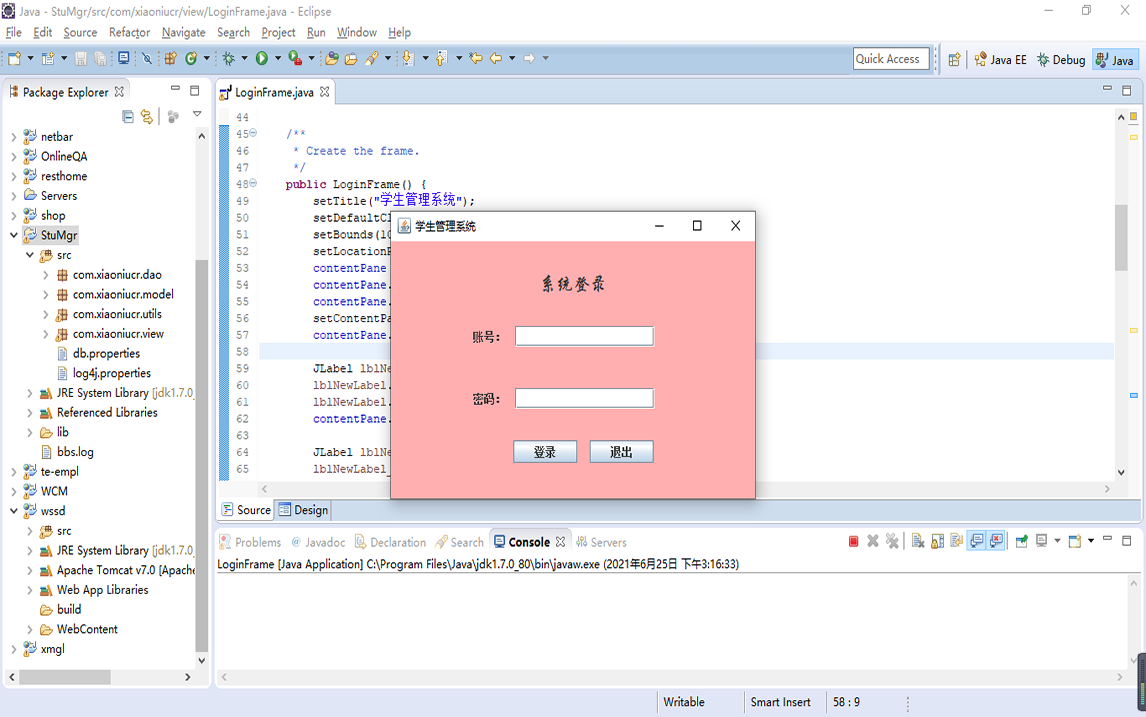1146x717 pixels.
Task: Click the editor vertical scrollbar thumb
Action: pyautogui.click(x=1121, y=238)
